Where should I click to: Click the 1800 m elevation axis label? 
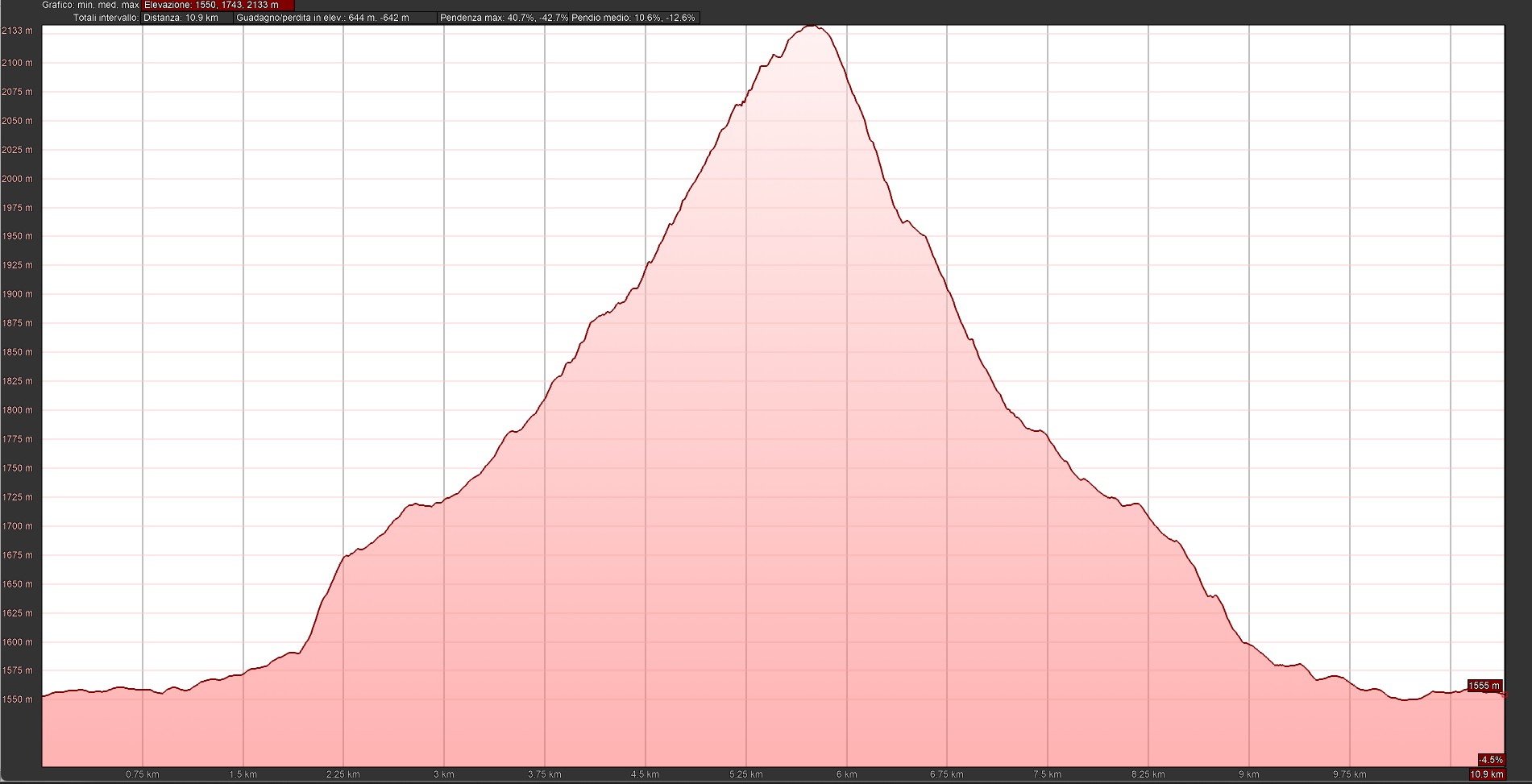(x=17, y=410)
